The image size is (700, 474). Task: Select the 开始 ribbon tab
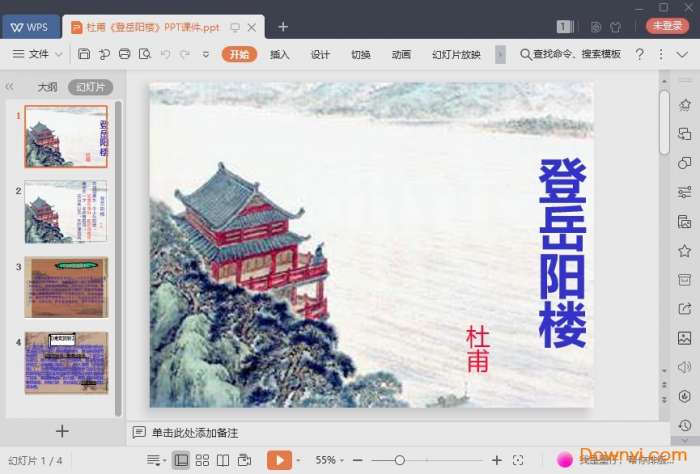[239, 54]
